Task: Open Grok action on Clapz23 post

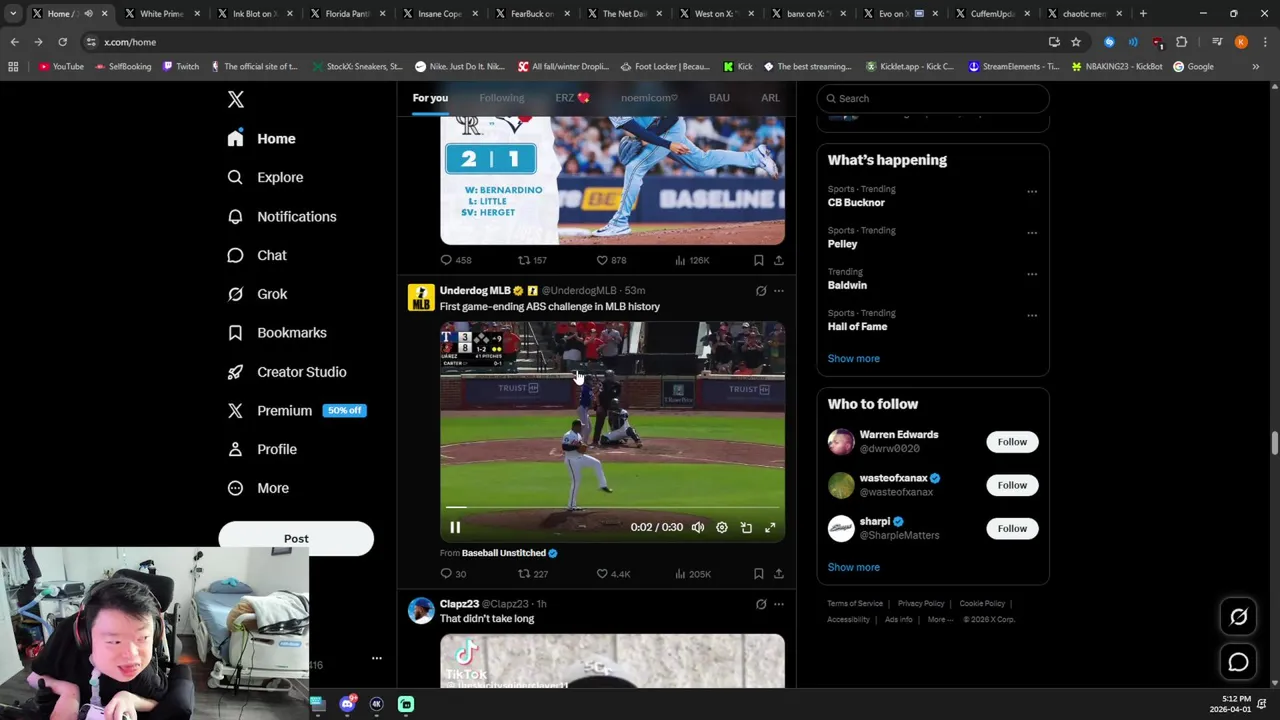Action: pos(761,604)
